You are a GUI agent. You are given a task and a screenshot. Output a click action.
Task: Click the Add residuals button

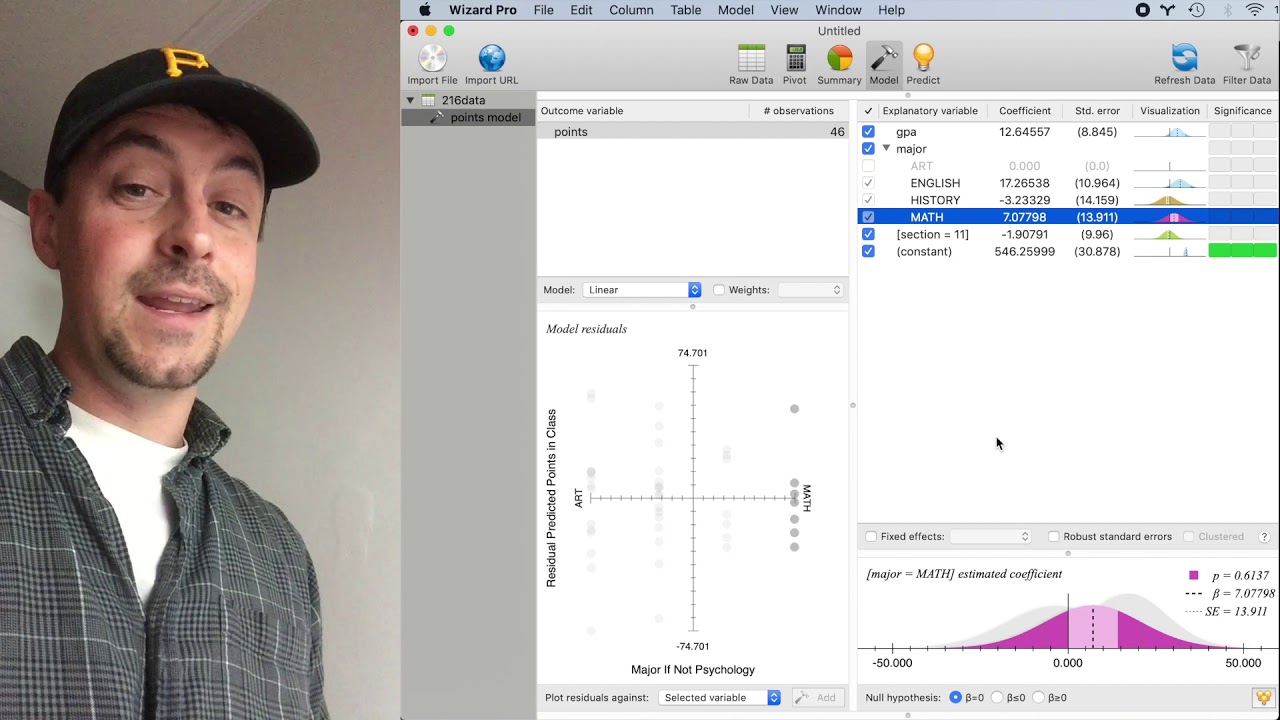[816, 698]
